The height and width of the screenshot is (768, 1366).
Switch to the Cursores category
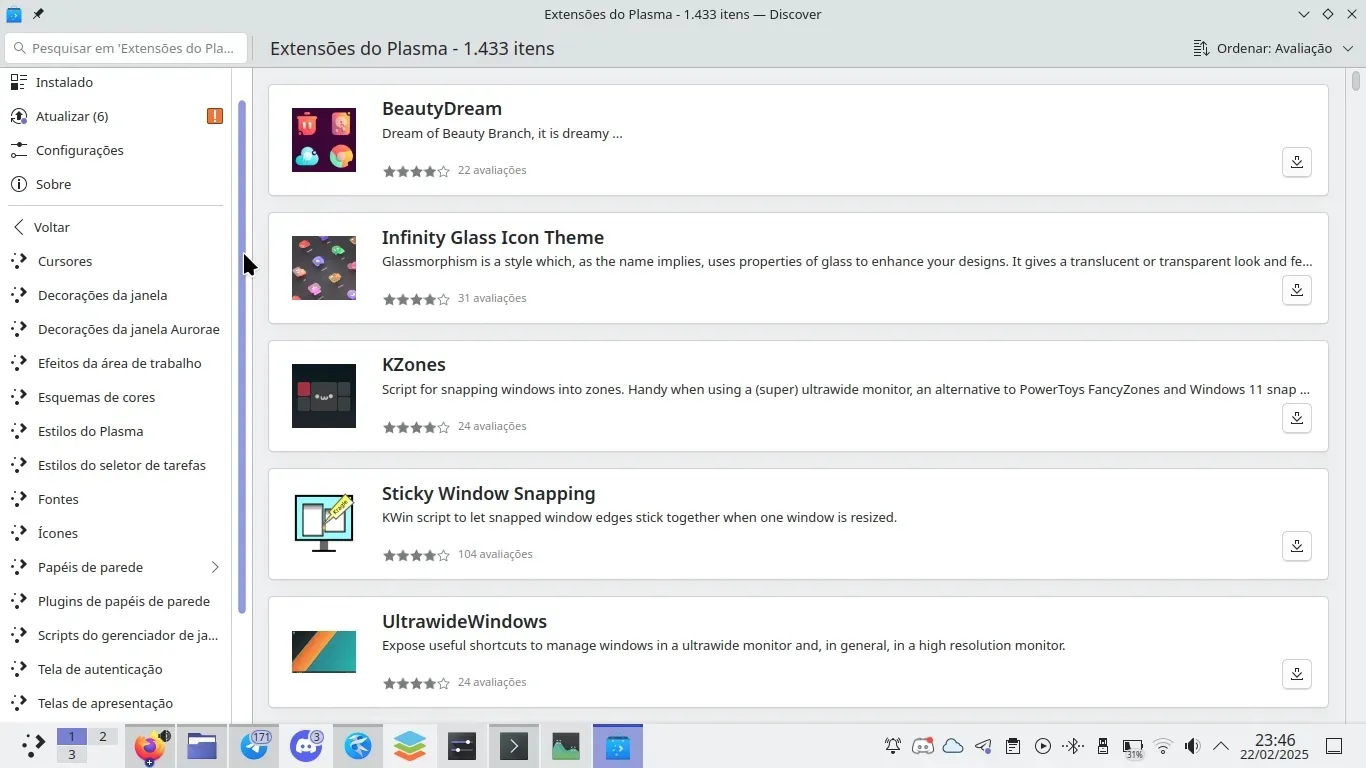(x=65, y=261)
